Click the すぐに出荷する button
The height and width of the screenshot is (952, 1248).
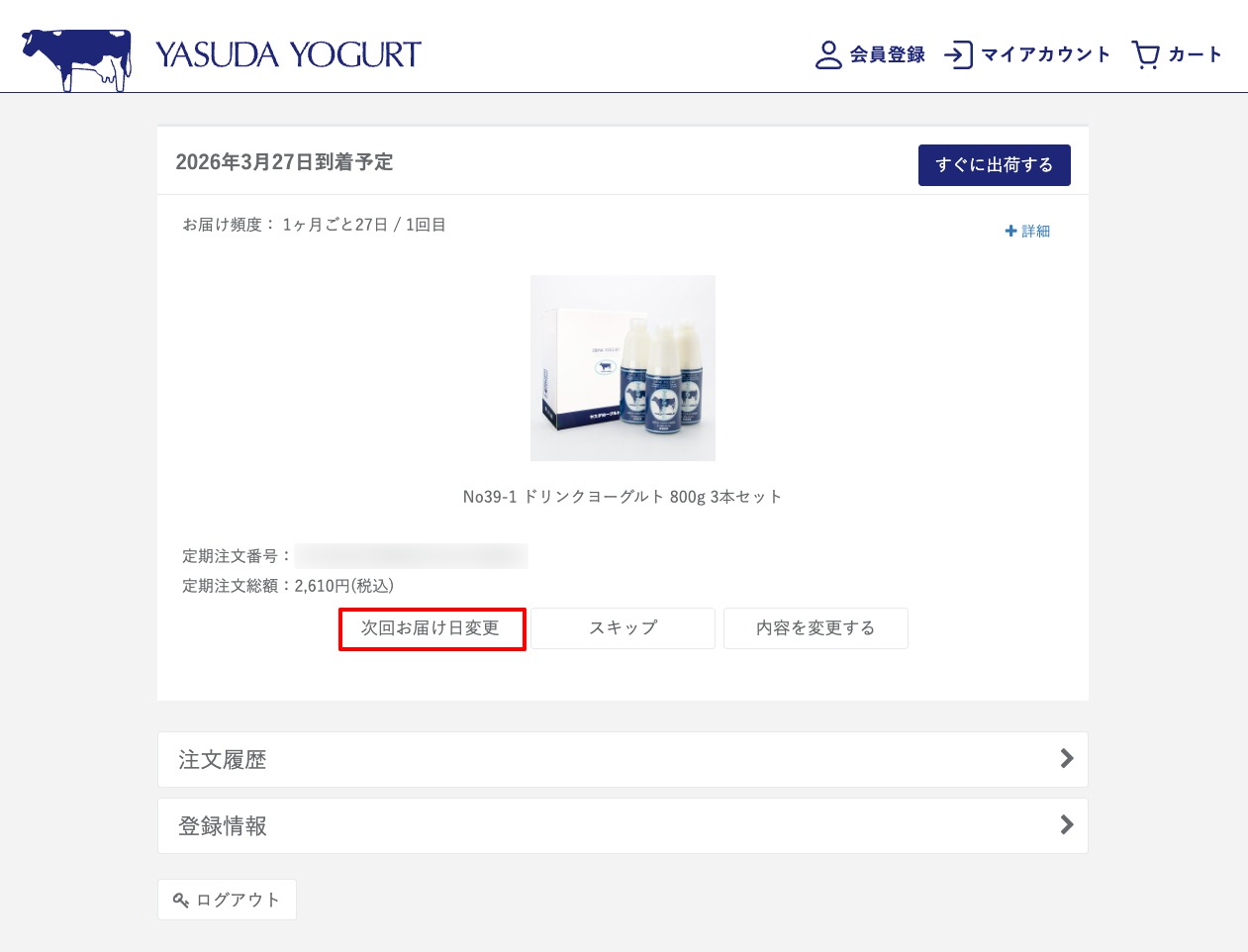pyautogui.click(x=995, y=165)
